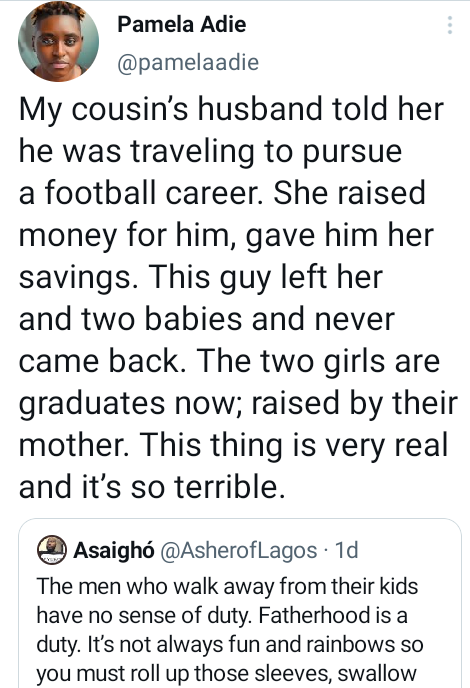Select the 1d timestamp on quoted tweet

coord(347,550)
